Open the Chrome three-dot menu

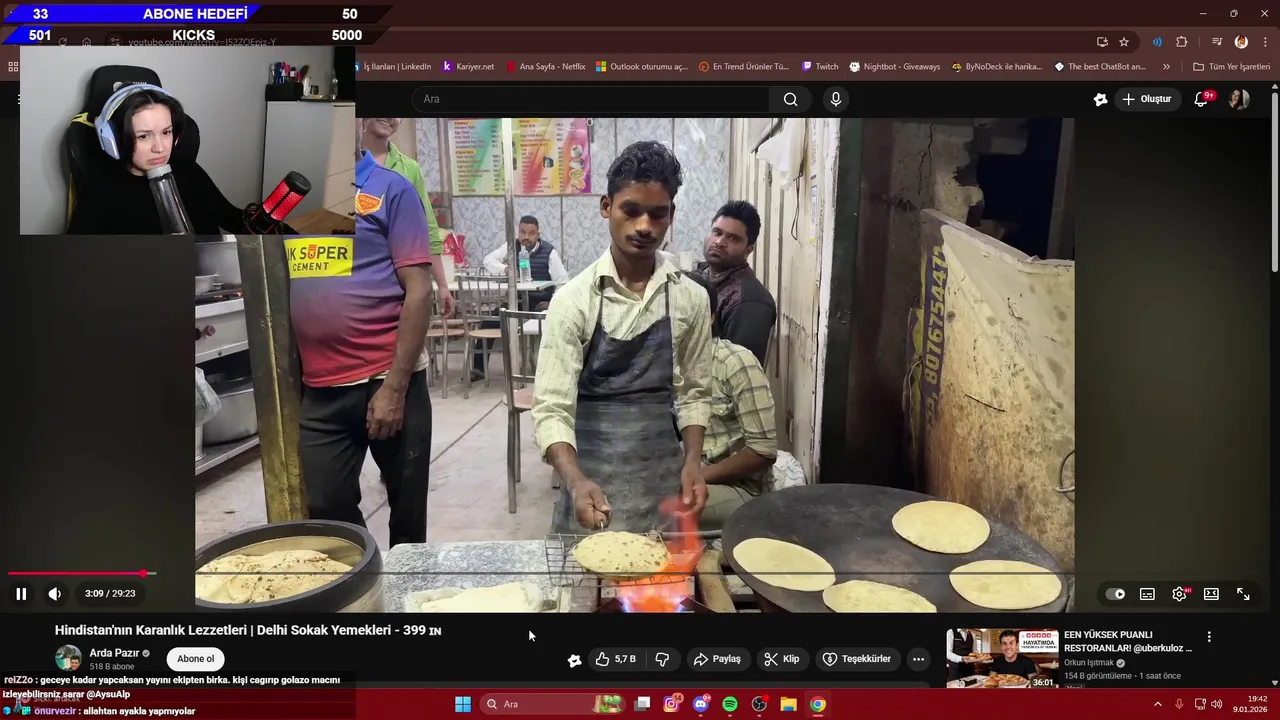1265,42
